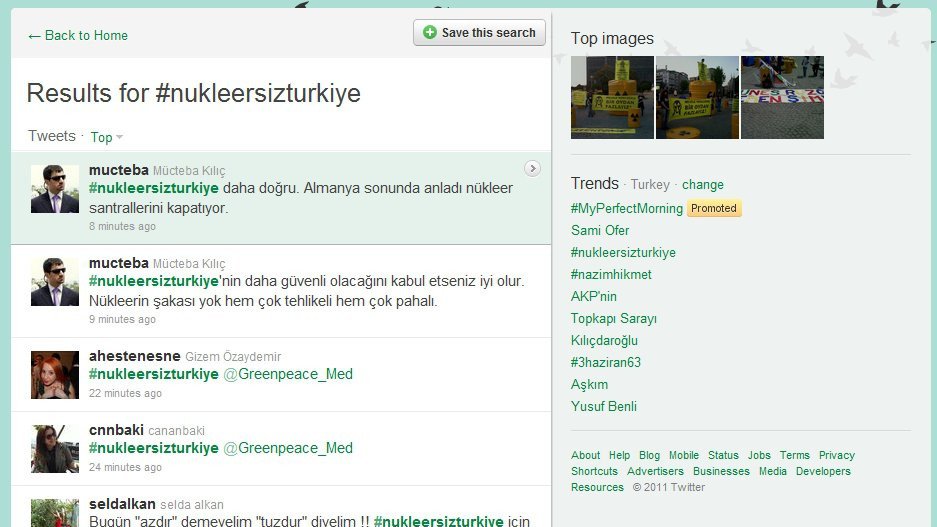The width and height of the screenshot is (937, 527).
Task: Open the Businesses footer link
Action: pyautogui.click(x=721, y=471)
